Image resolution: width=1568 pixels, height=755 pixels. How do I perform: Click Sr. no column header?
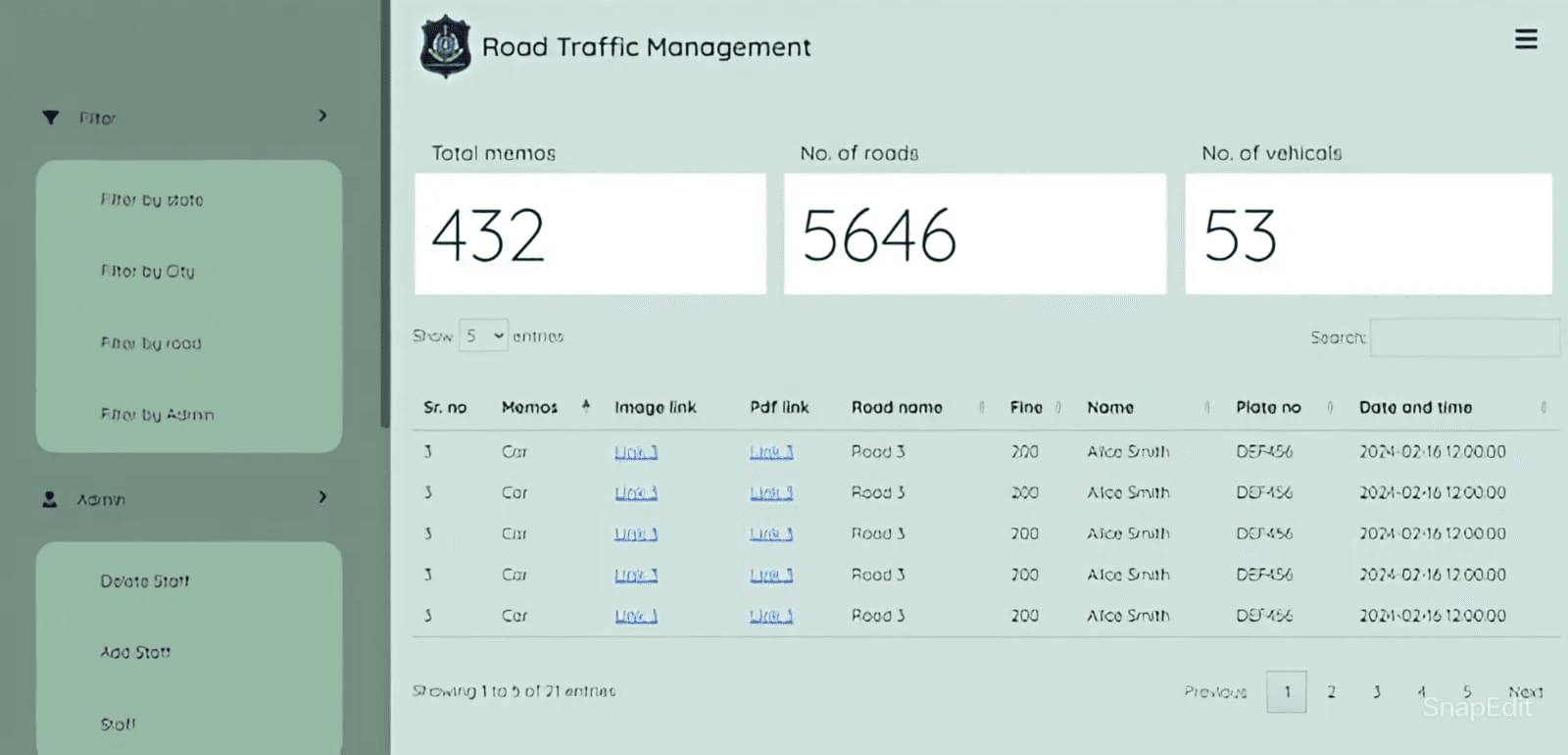(x=445, y=407)
